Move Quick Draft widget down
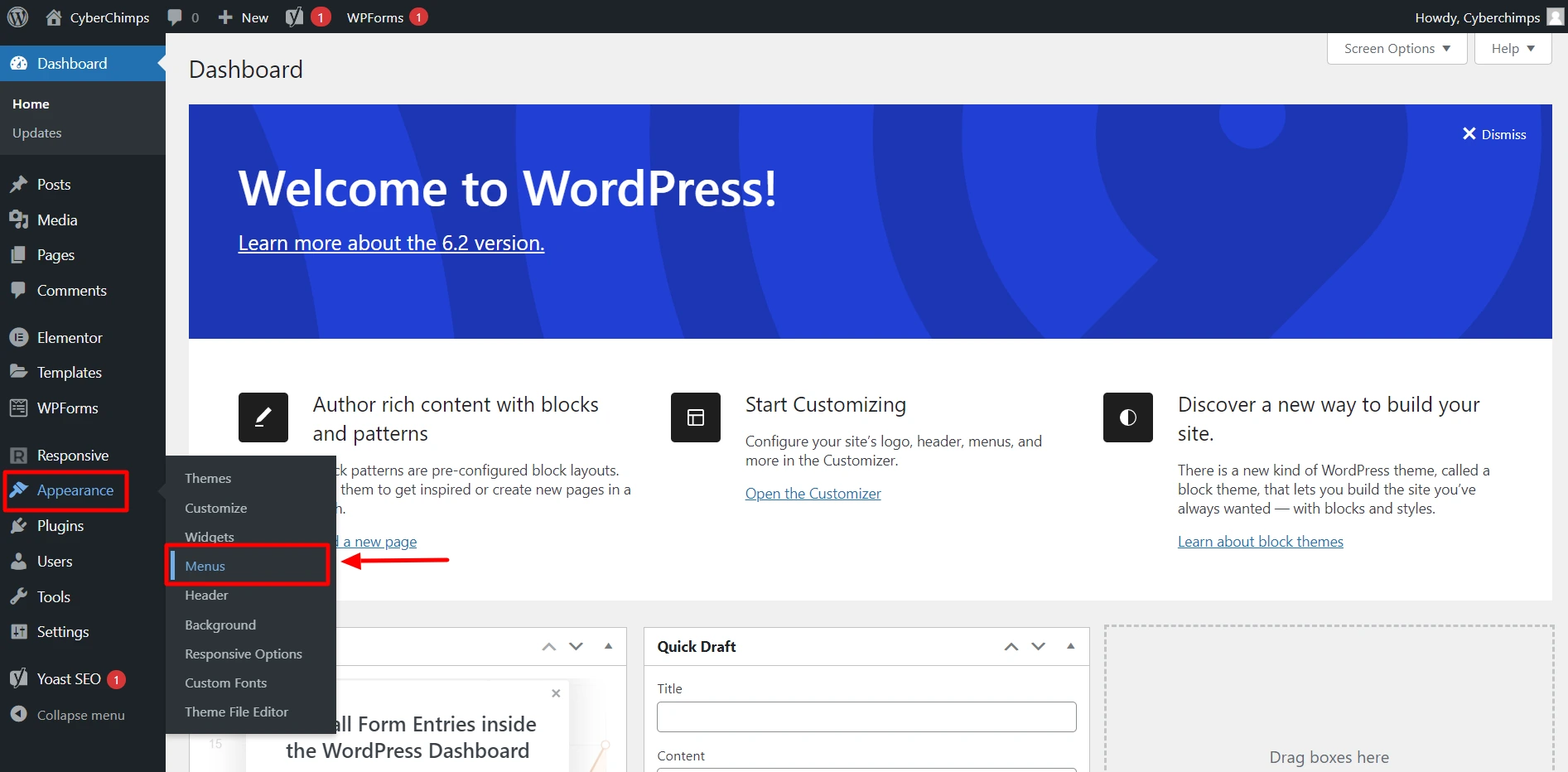Viewport: 1568px width, 772px height. click(x=1039, y=647)
